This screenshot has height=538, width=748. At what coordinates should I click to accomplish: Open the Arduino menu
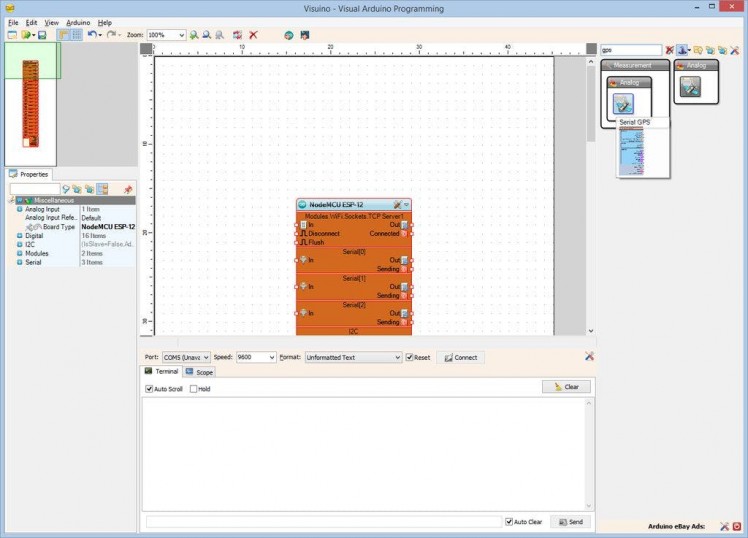pyautogui.click(x=78, y=22)
